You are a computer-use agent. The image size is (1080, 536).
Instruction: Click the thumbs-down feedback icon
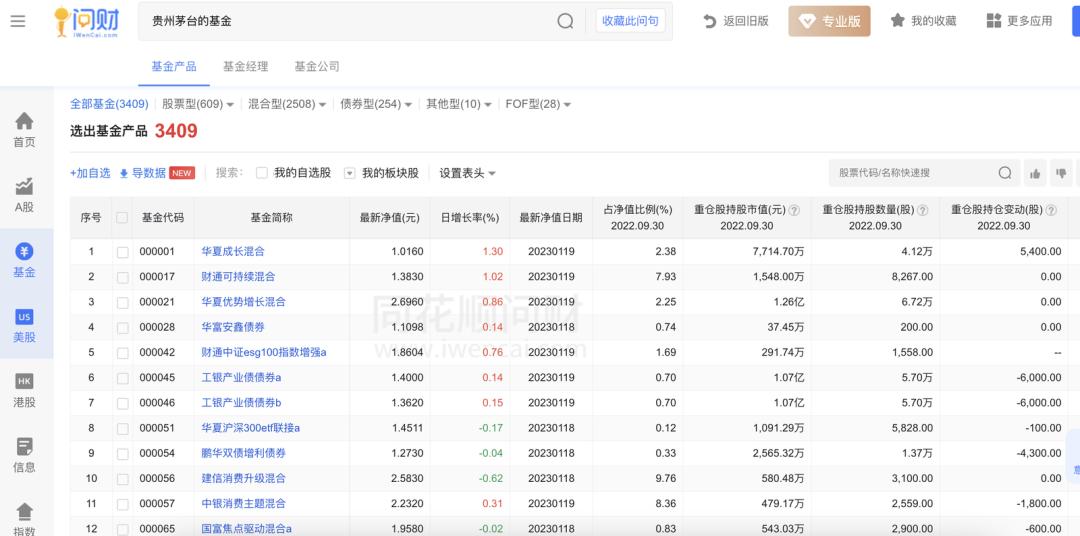1061,173
